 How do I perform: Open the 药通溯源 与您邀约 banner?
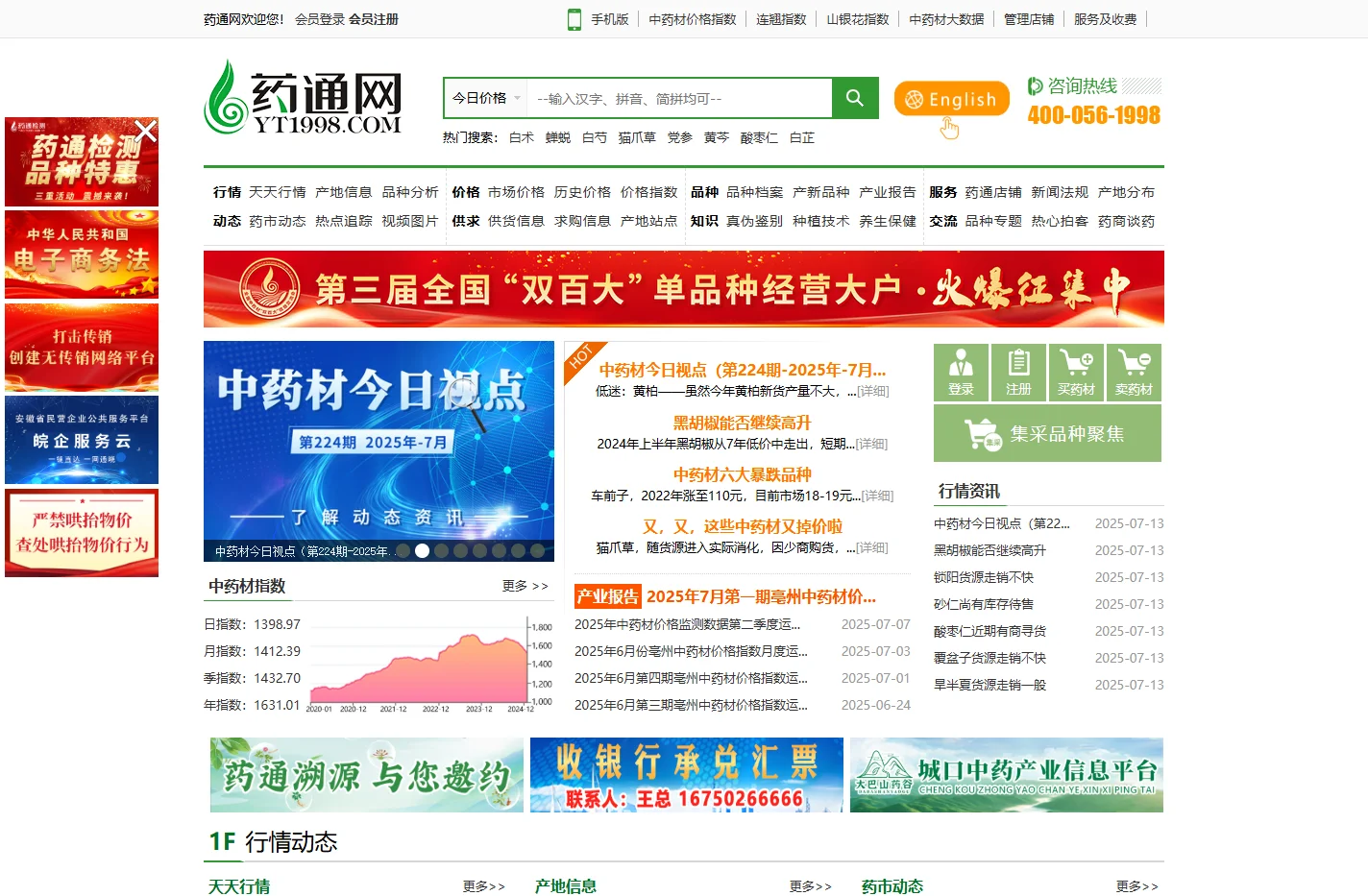tap(367, 775)
